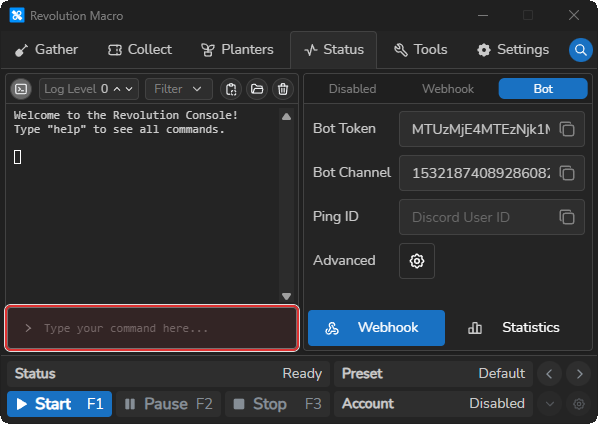
Task: Click the Account Disabled field
Action: [x=433, y=404]
